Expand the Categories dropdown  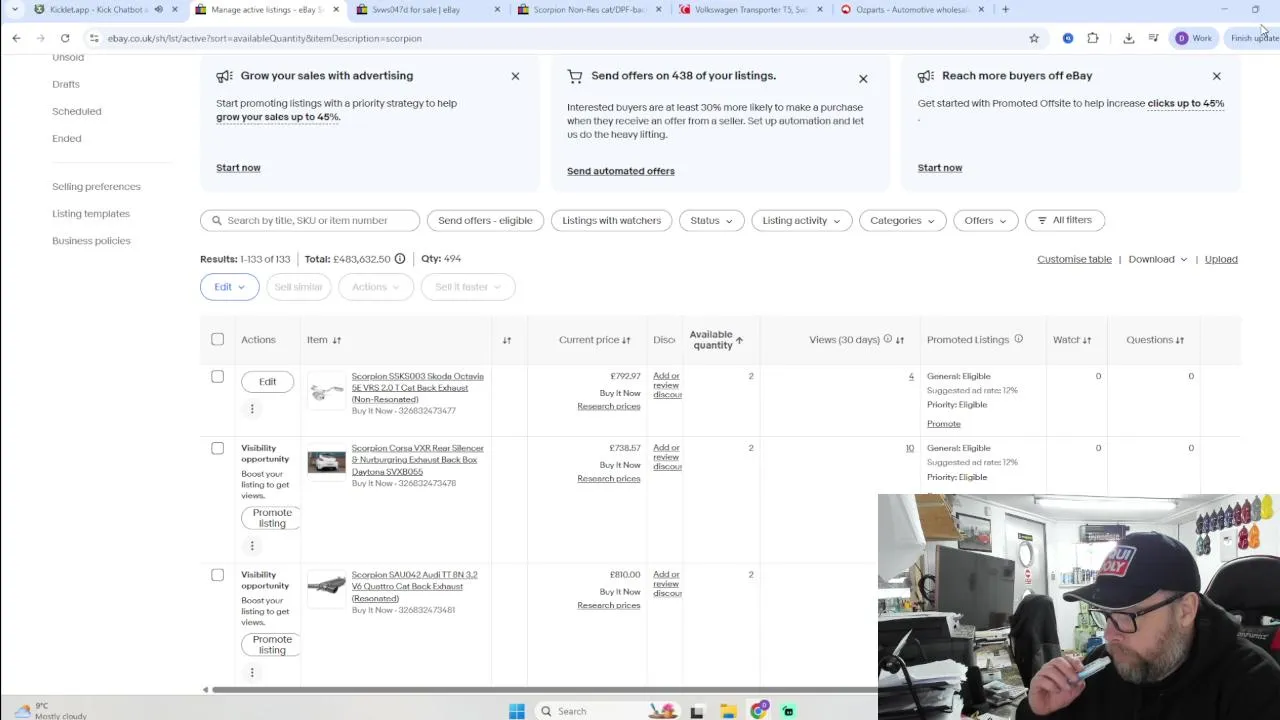pos(902,220)
